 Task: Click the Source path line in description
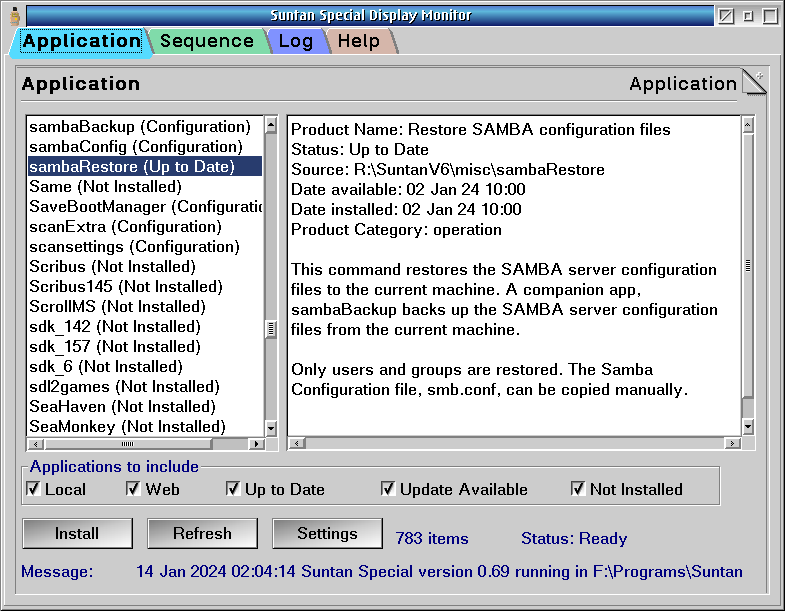tap(448, 170)
